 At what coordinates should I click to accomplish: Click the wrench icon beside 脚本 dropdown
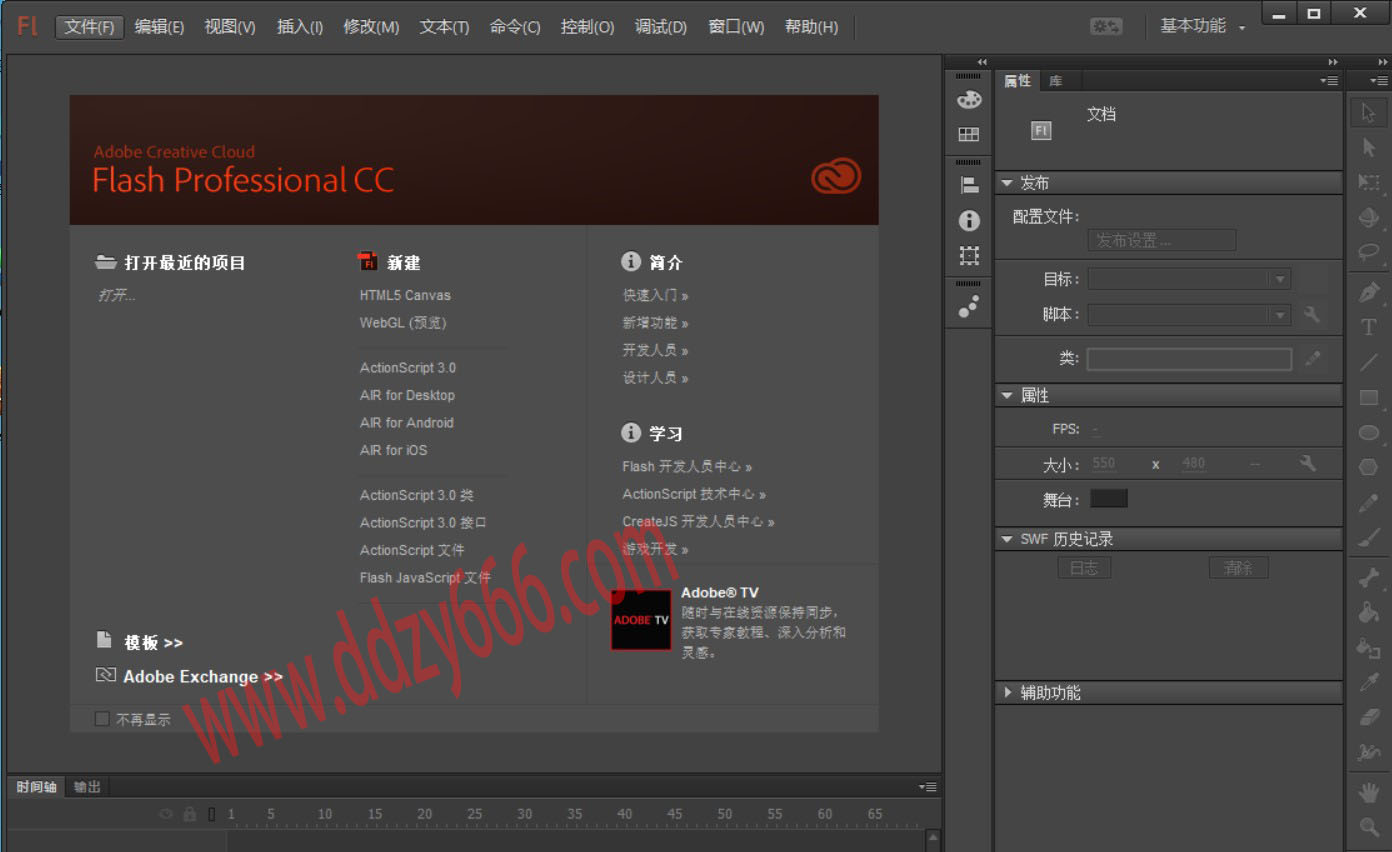[x=1312, y=314]
